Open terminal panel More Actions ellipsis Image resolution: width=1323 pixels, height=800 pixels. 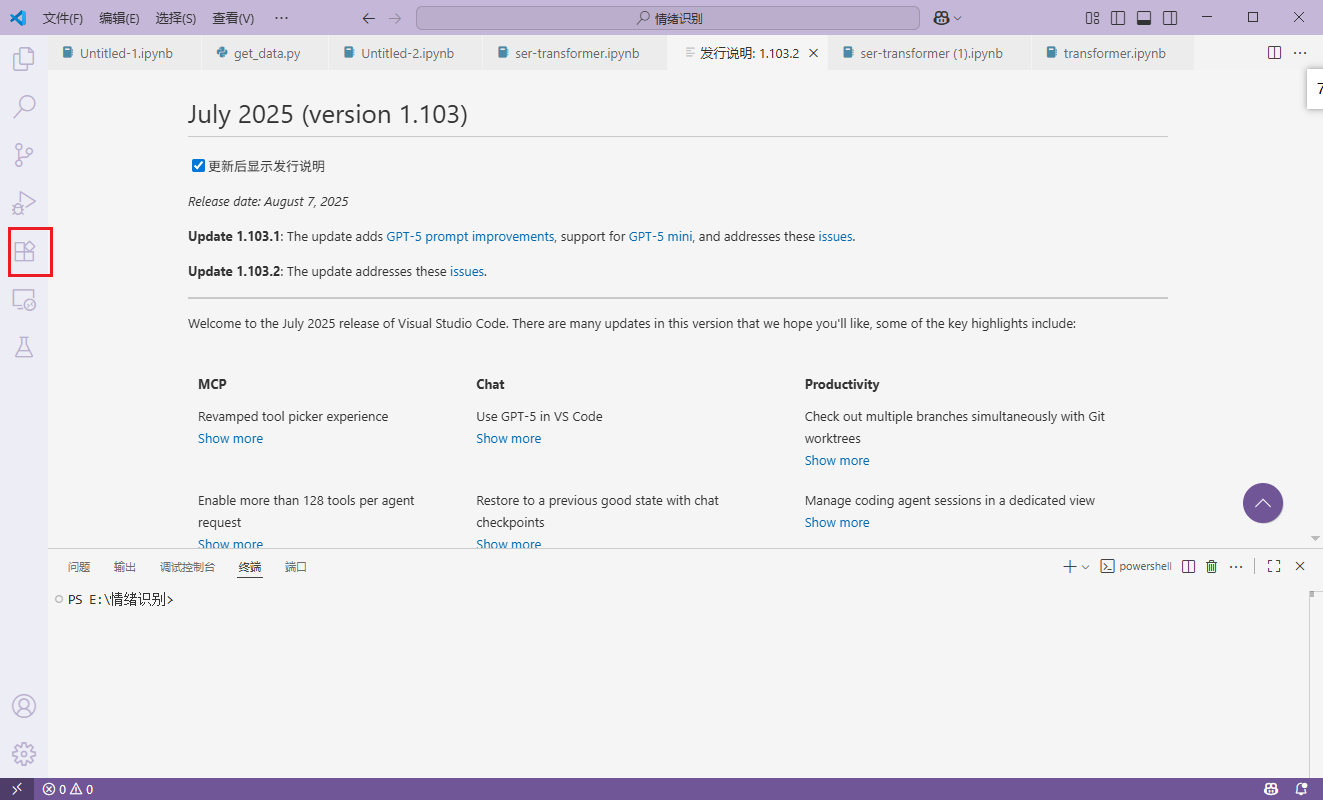[1236, 566]
